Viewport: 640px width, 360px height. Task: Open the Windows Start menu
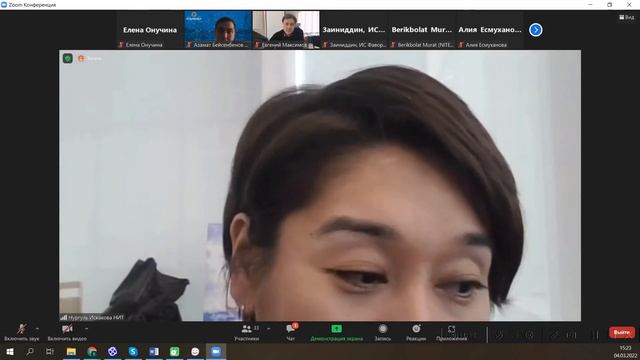pos(9,351)
